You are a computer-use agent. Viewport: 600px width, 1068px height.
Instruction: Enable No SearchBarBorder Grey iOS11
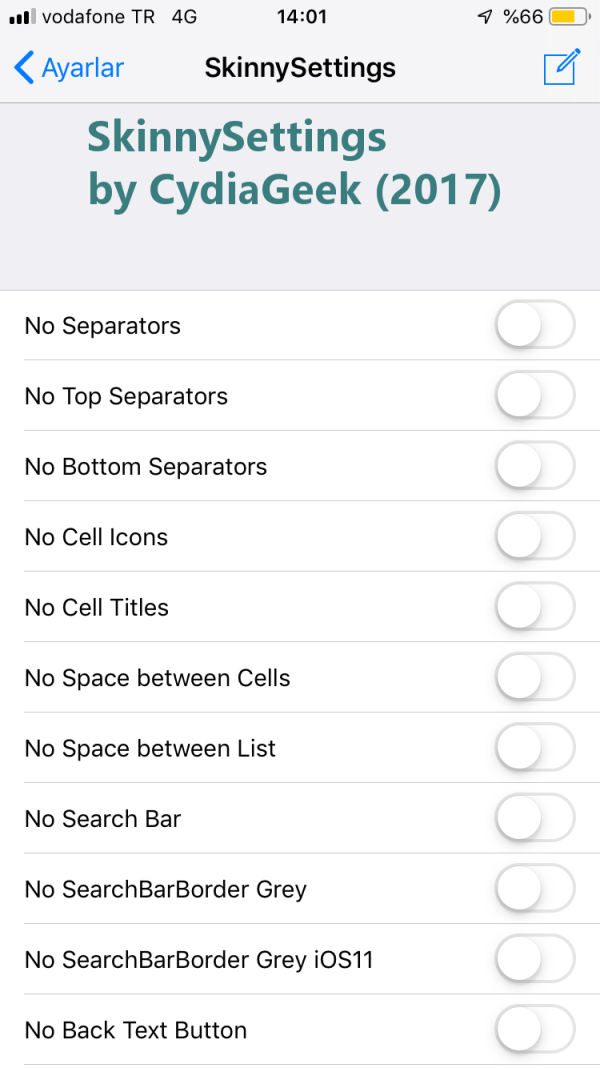(535, 960)
